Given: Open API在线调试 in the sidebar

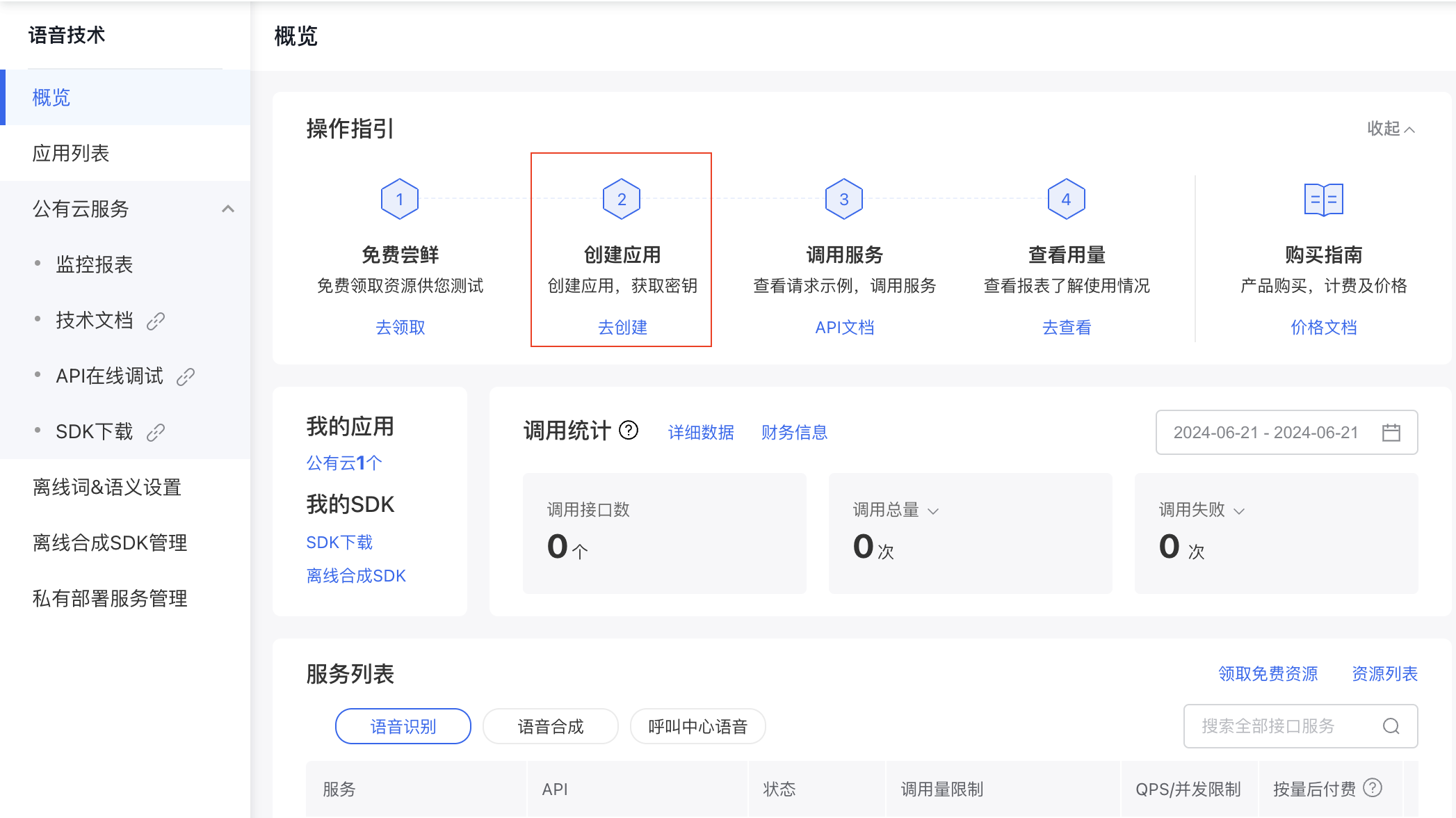Looking at the screenshot, I should pos(110,376).
